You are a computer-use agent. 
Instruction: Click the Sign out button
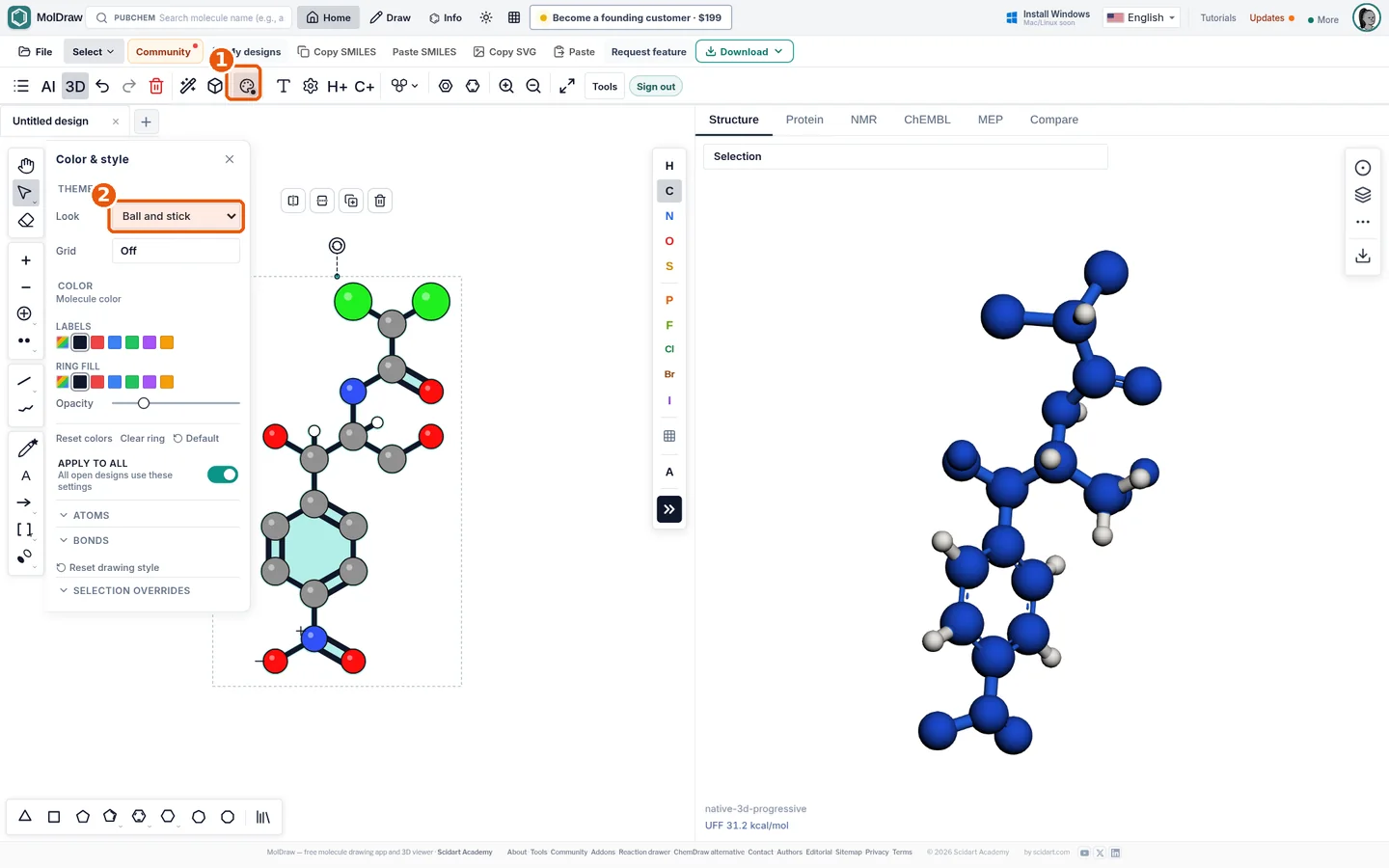coord(656,86)
